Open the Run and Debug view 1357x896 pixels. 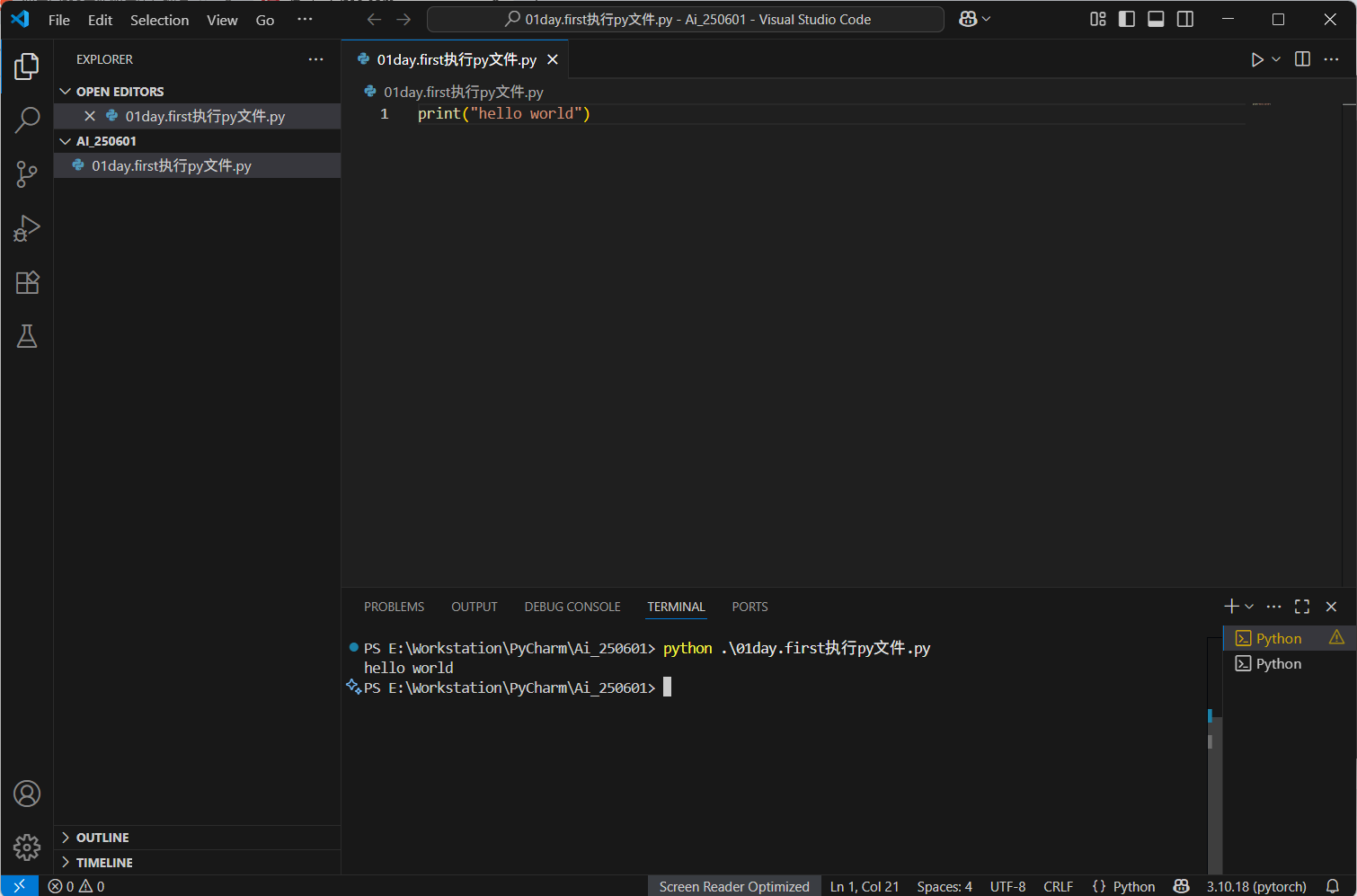coord(27,228)
